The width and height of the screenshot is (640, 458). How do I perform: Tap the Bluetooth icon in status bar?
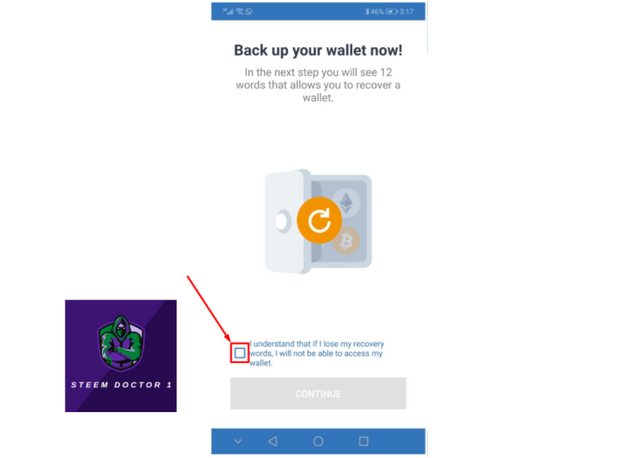pos(367,11)
